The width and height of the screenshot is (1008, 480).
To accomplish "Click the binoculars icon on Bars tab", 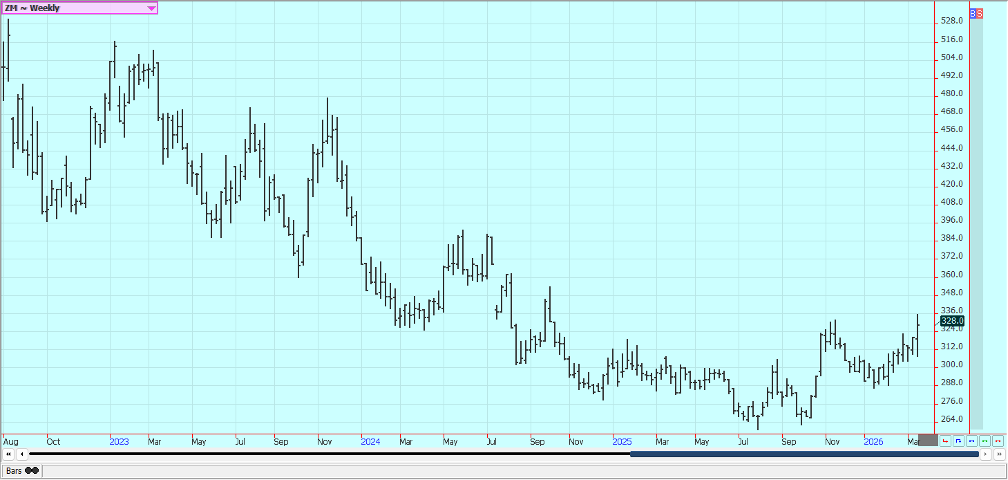I will click(32, 470).
